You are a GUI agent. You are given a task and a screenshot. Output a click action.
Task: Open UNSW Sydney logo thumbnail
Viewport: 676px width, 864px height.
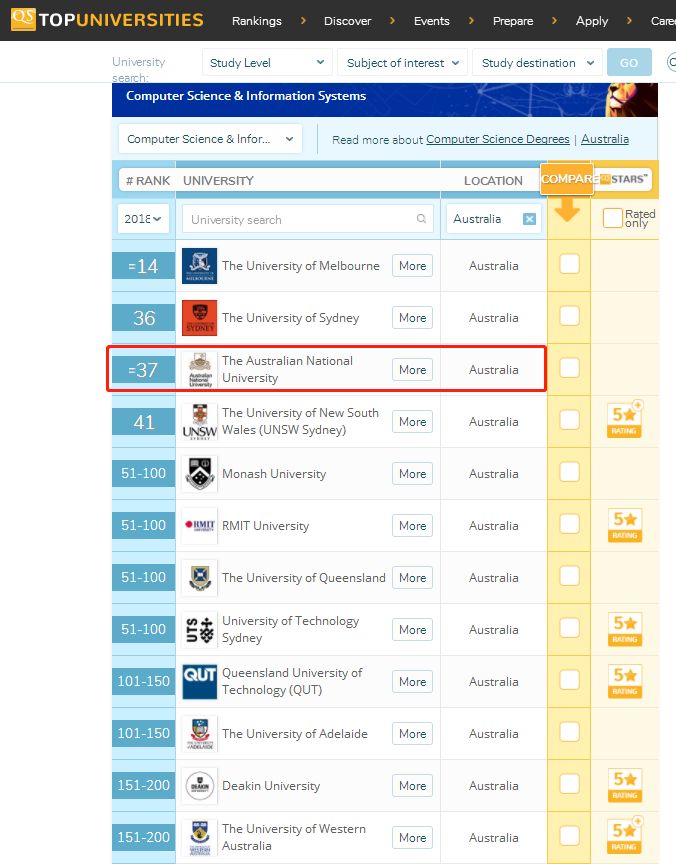(x=199, y=422)
